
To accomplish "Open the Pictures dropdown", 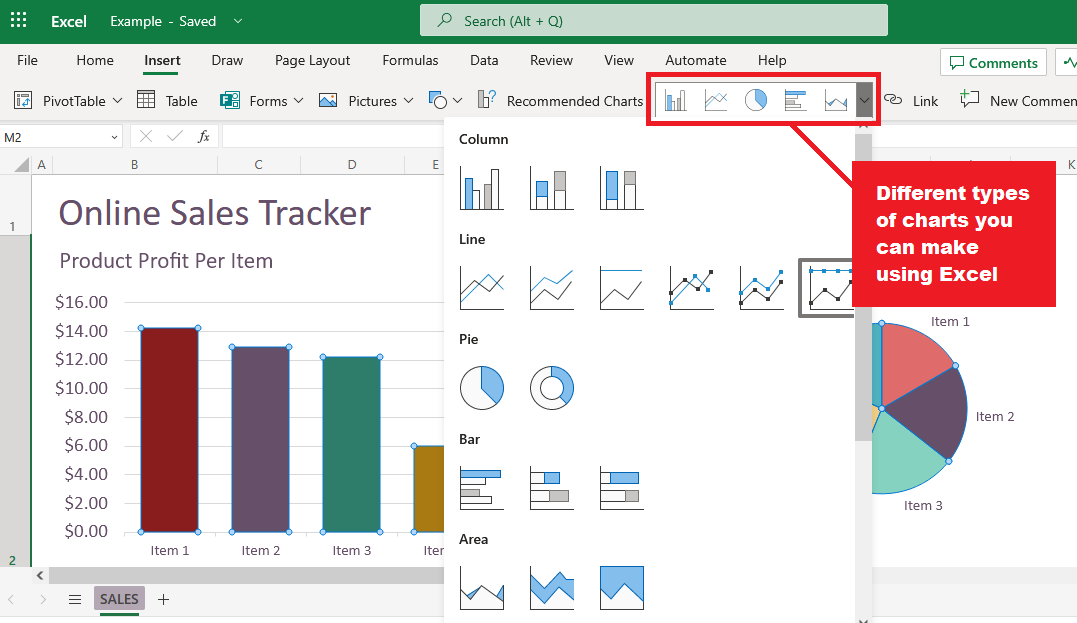I will click(408, 100).
